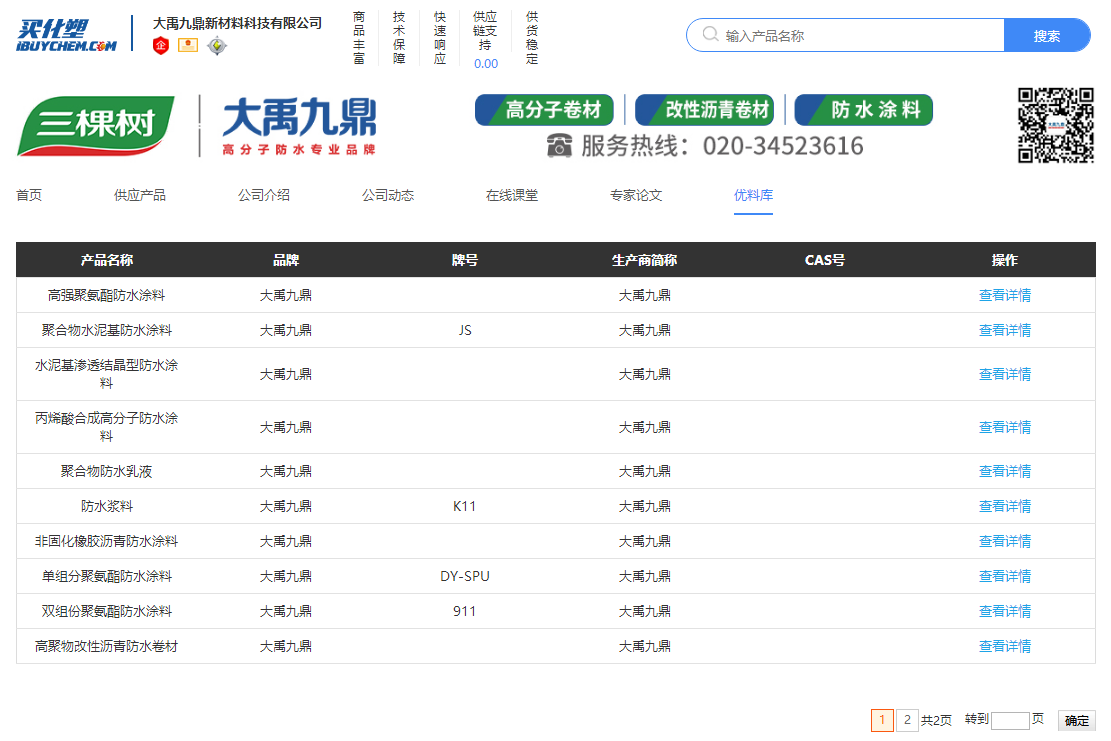Screen dimensions: 1111x741
Task: Select the 优料库 navigation tab
Action: coord(753,195)
